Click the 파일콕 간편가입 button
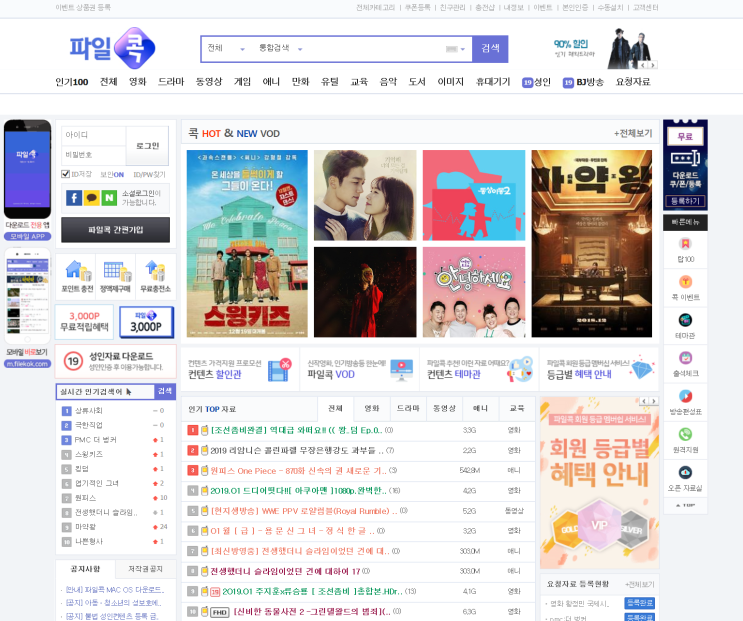Screen dimensions: 743x621 click(116, 230)
